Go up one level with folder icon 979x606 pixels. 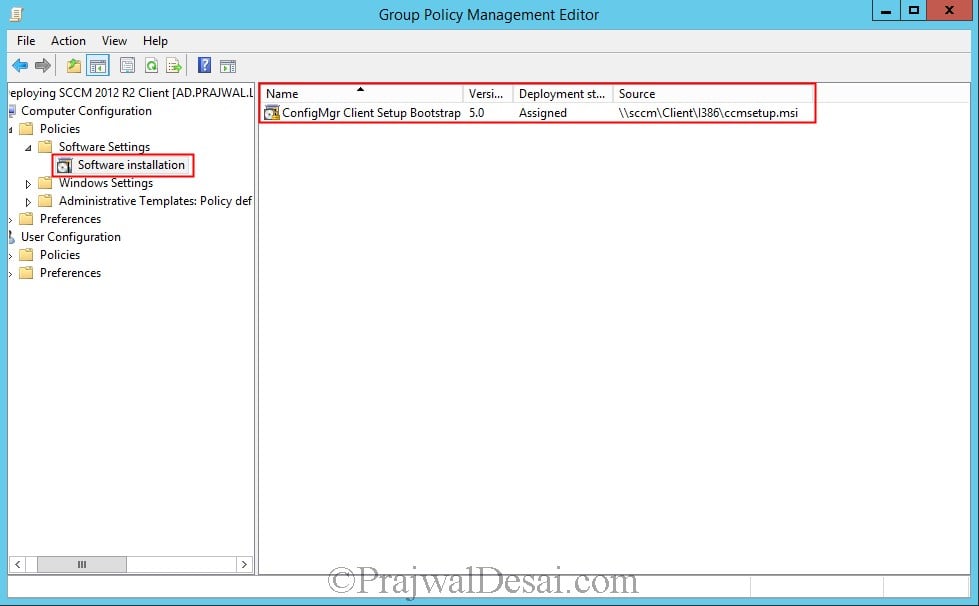point(74,66)
